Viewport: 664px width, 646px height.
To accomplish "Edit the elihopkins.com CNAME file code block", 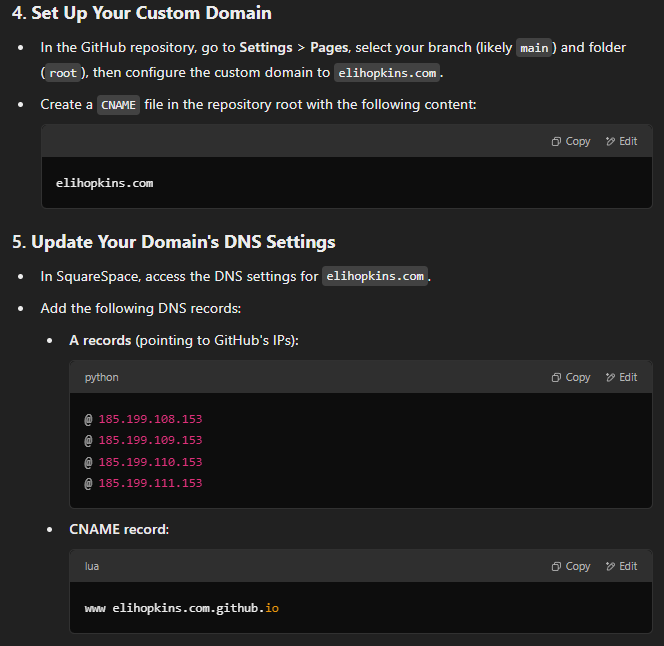I will pyautogui.click(x=621, y=141).
